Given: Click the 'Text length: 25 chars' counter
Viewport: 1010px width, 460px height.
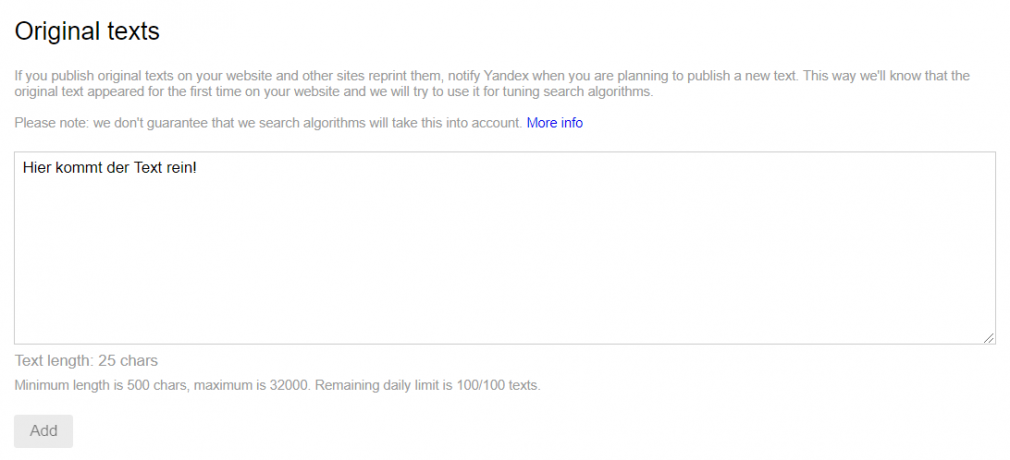Looking at the screenshot, I should 86,361.
